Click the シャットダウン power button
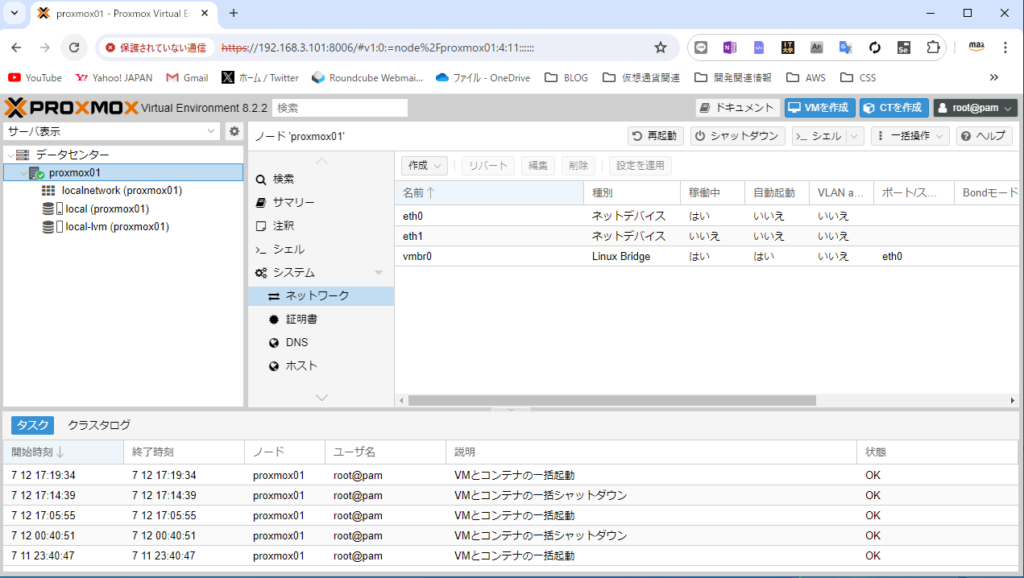 click(x=737, y=136)
